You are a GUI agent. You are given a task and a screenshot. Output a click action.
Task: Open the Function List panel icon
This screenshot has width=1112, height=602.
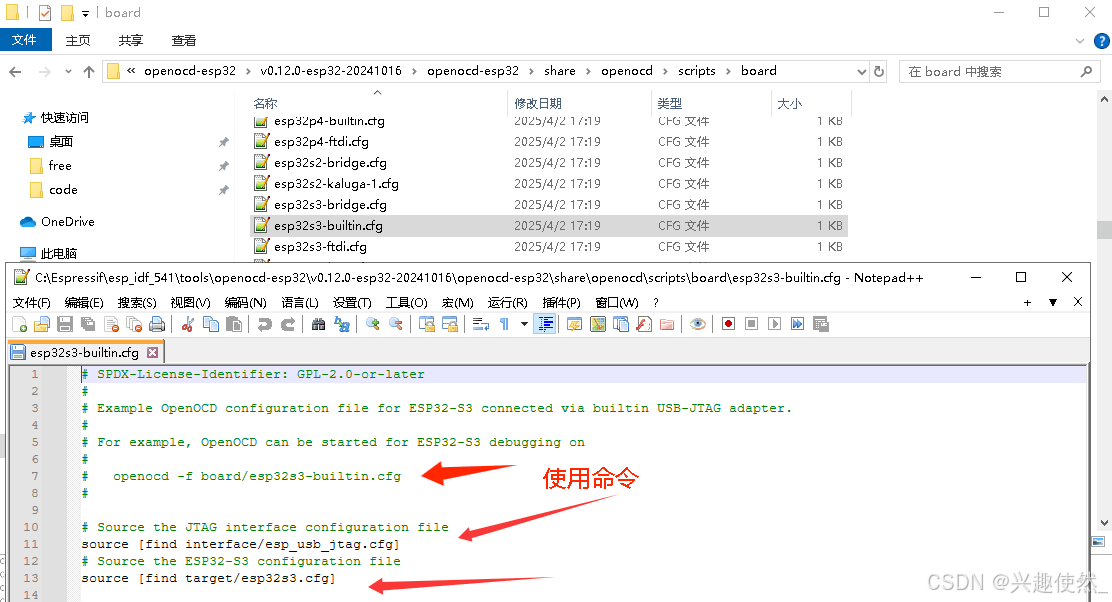[644, 324]
